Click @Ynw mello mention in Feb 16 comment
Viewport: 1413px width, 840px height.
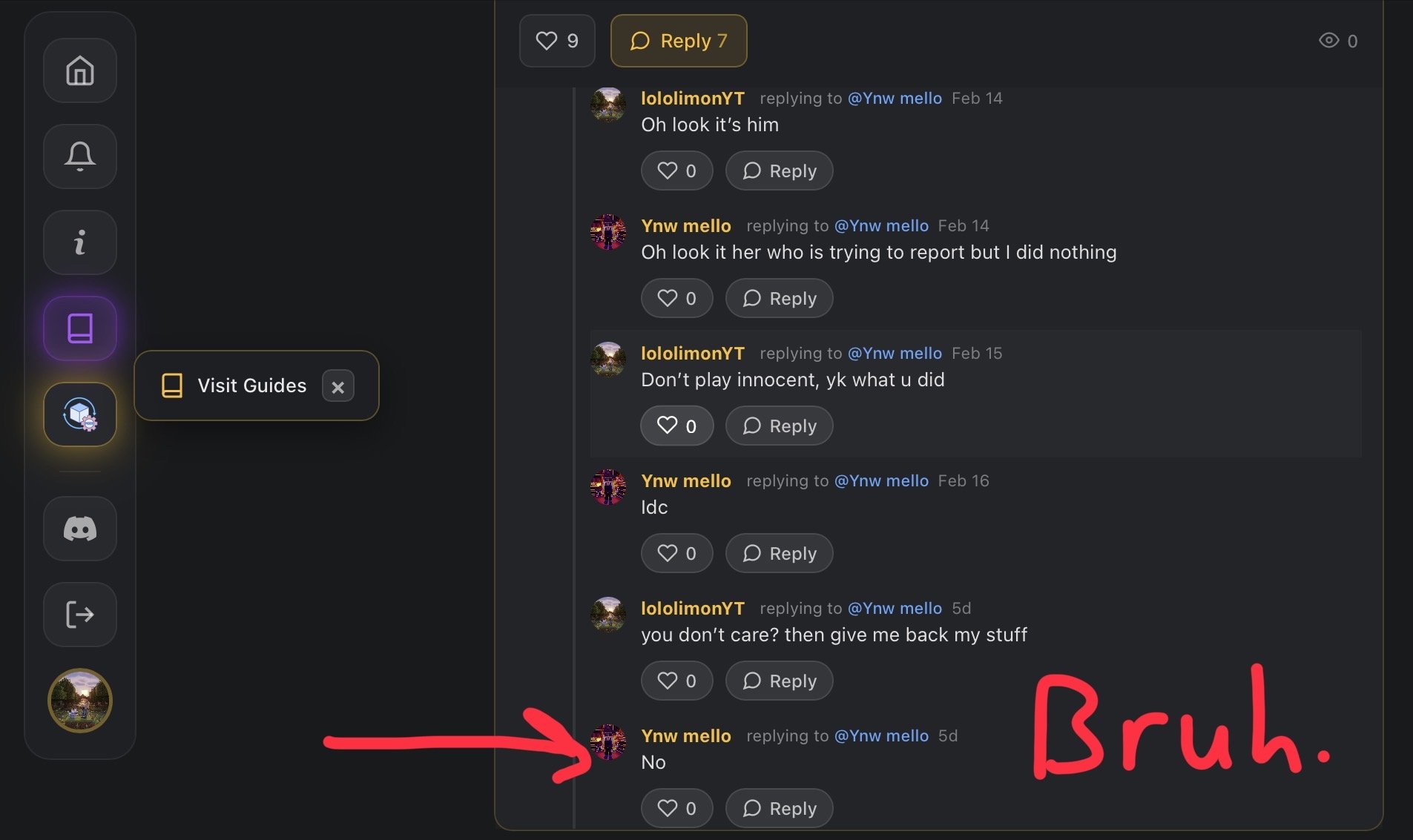tap(881, 481)
